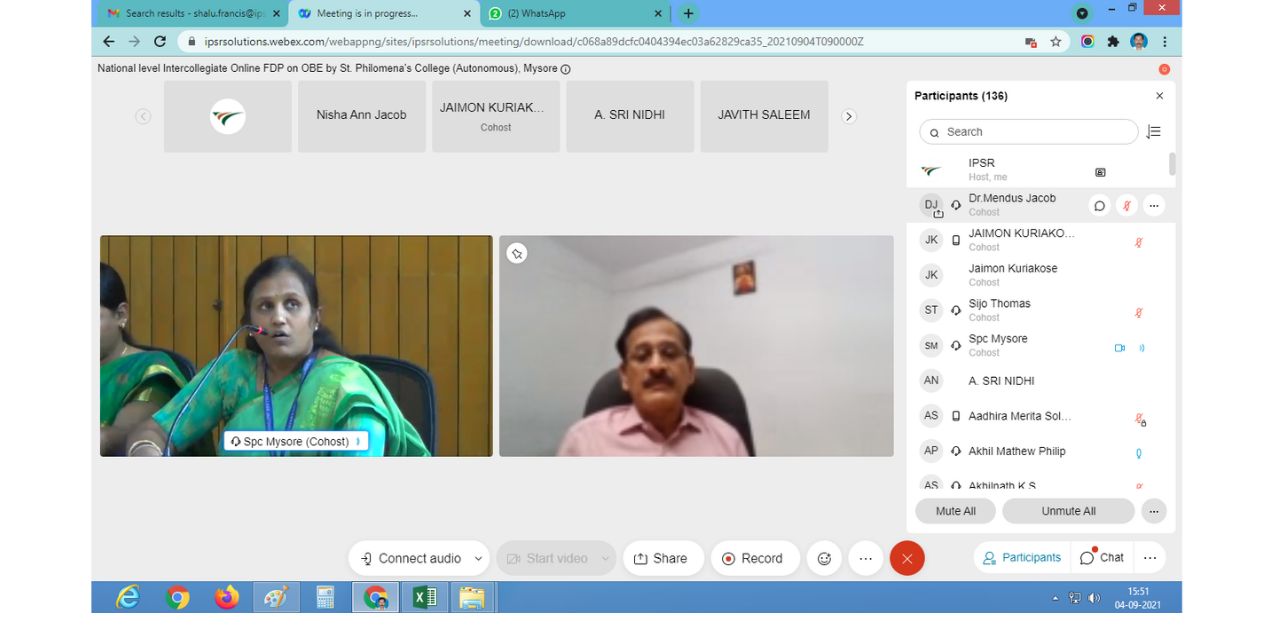Click the red leave meeting button
This screenshot has width=1280, height=620.
pyautogui.click(x=907, y=559)
